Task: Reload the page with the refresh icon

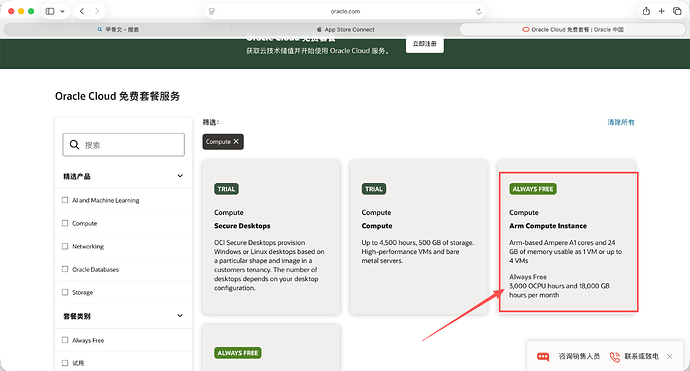Action: click(478, 11)
